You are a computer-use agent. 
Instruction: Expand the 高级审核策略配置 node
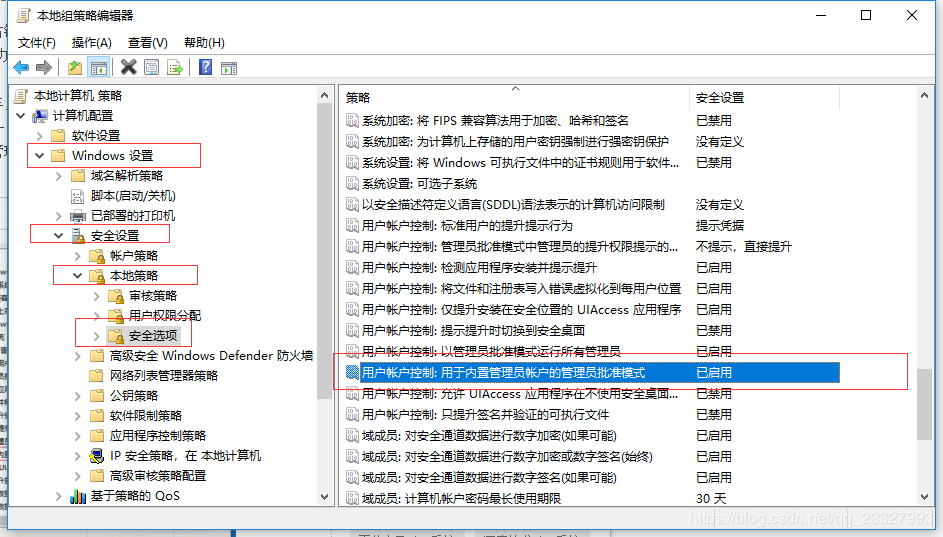[78, 476]
